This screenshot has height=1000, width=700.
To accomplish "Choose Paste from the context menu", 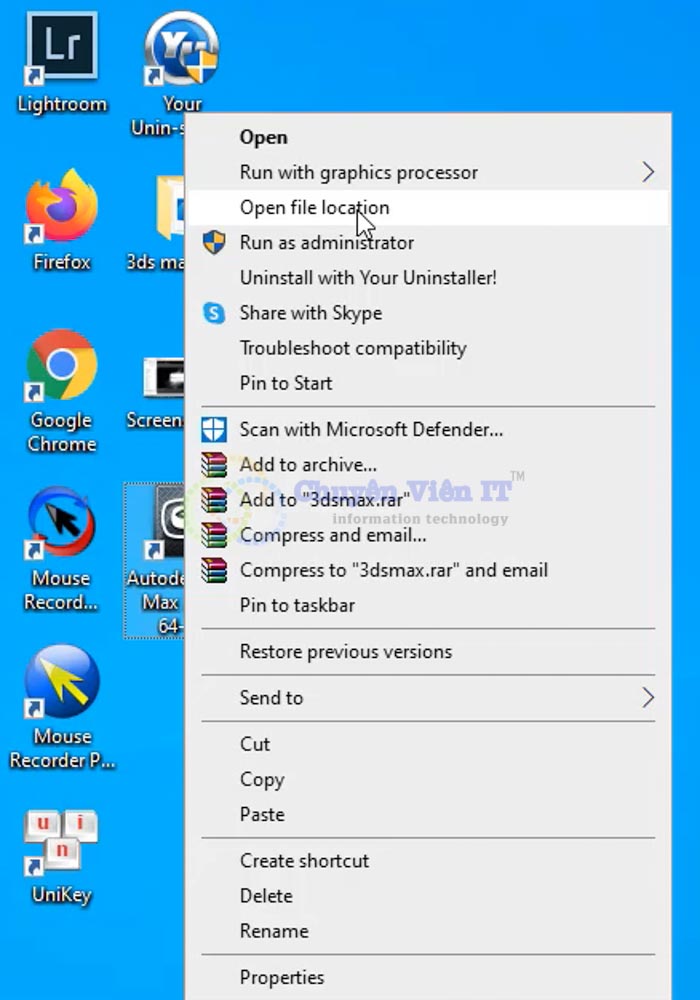I will tap(428, 814).
